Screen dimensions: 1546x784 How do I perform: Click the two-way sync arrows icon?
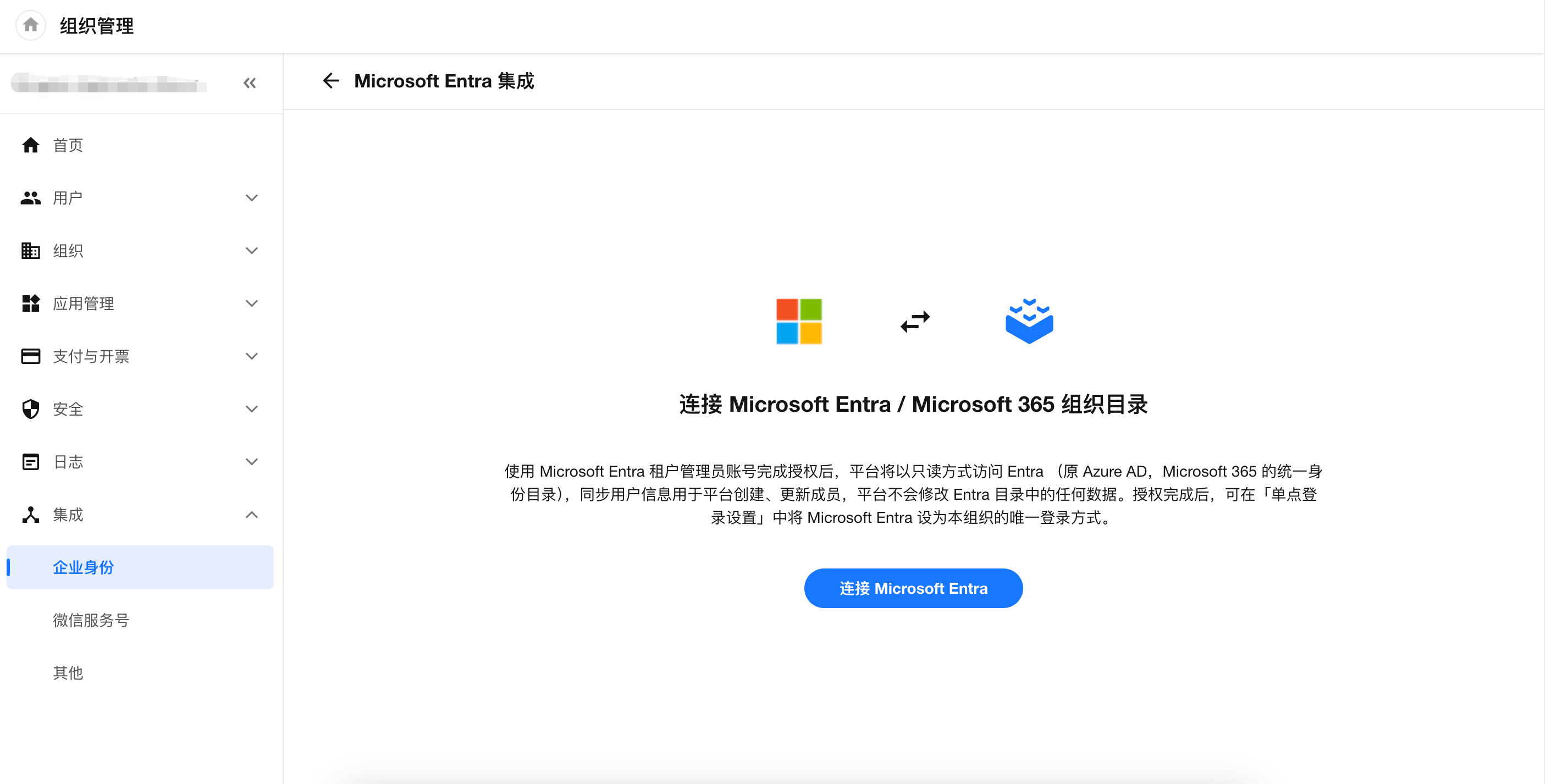[915, 322]
